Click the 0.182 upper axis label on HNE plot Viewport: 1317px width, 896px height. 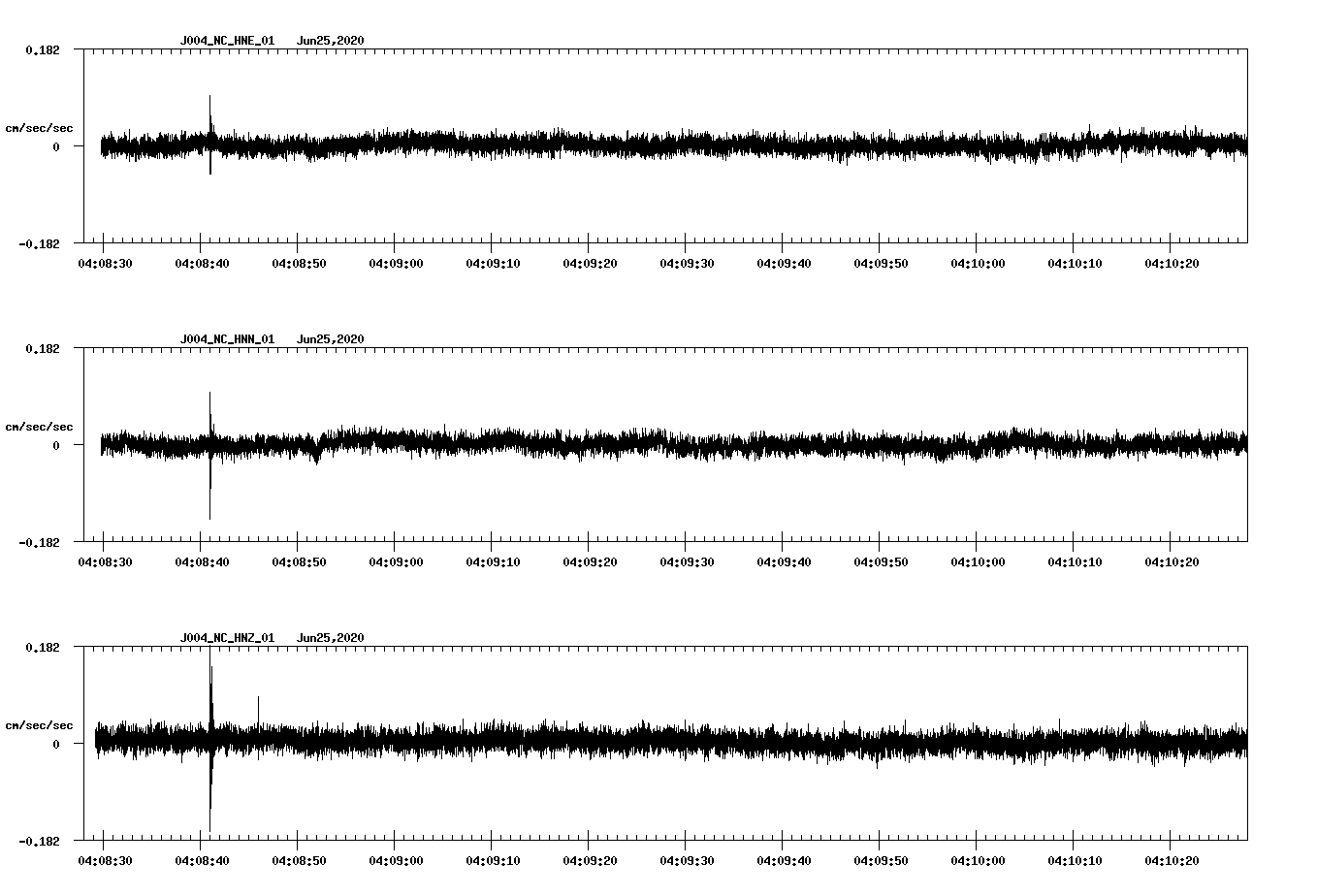tap(42, 49)
